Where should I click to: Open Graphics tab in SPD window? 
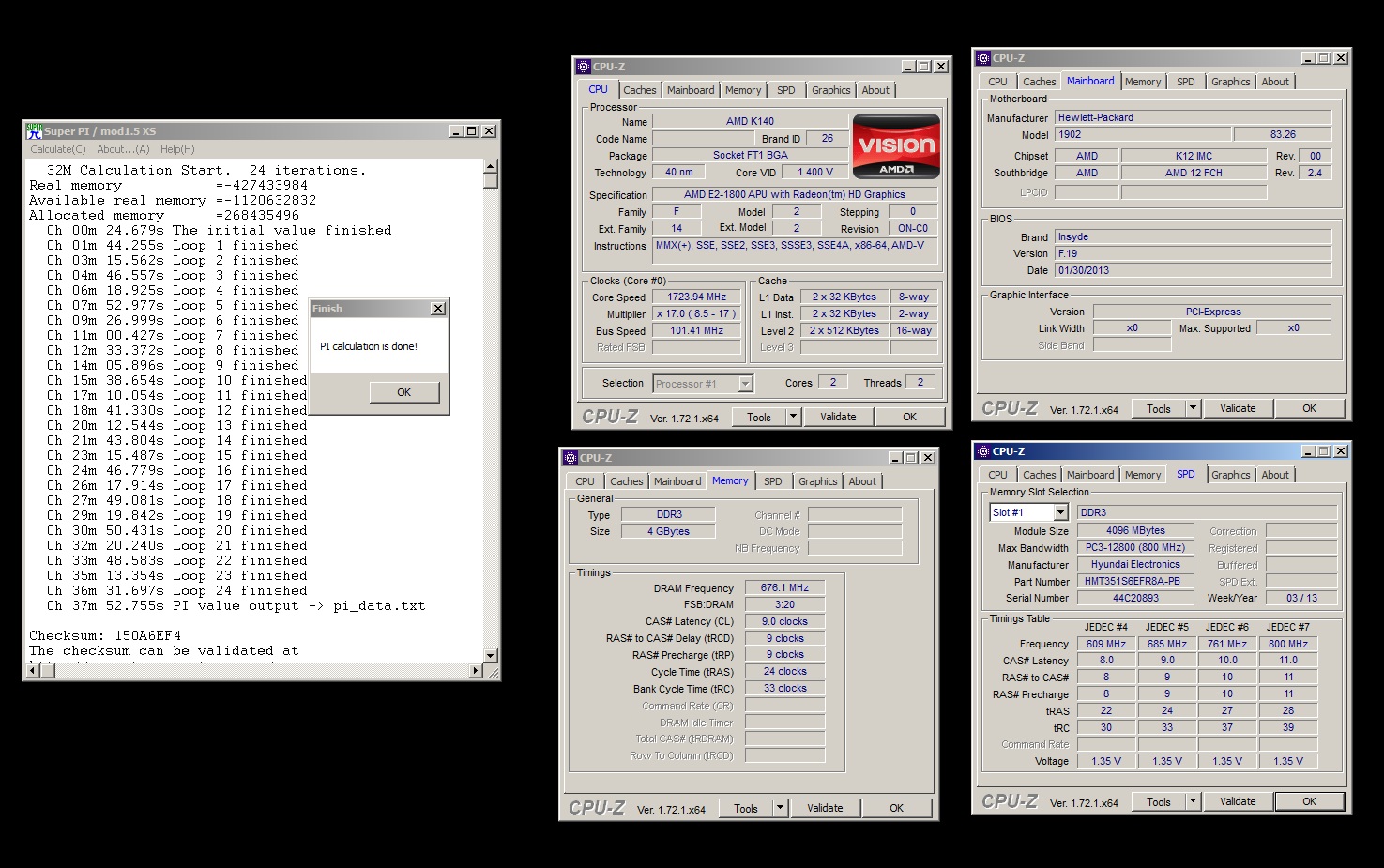tap(1231, 475)
